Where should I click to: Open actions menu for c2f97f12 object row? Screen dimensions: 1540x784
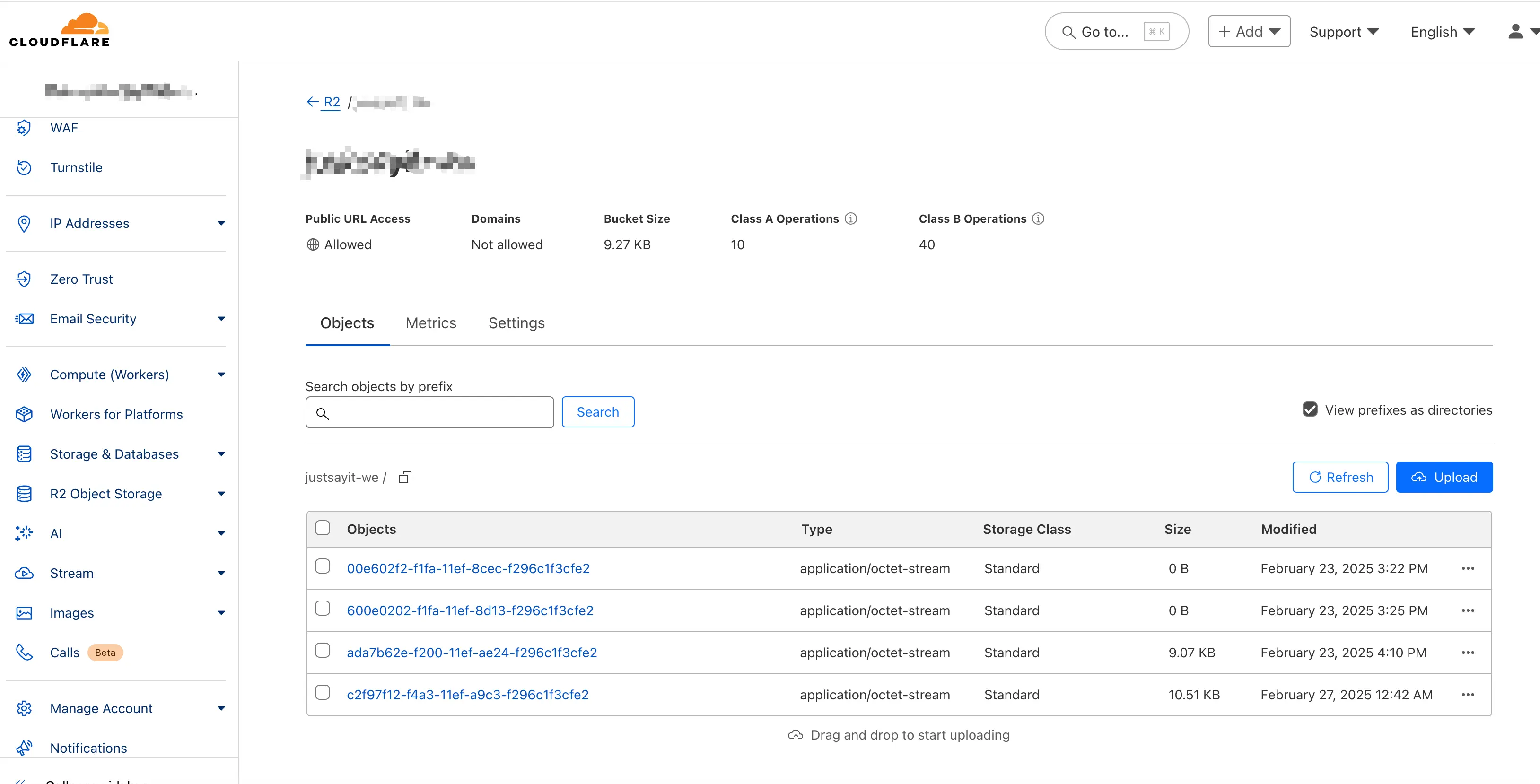(1468, 694)
